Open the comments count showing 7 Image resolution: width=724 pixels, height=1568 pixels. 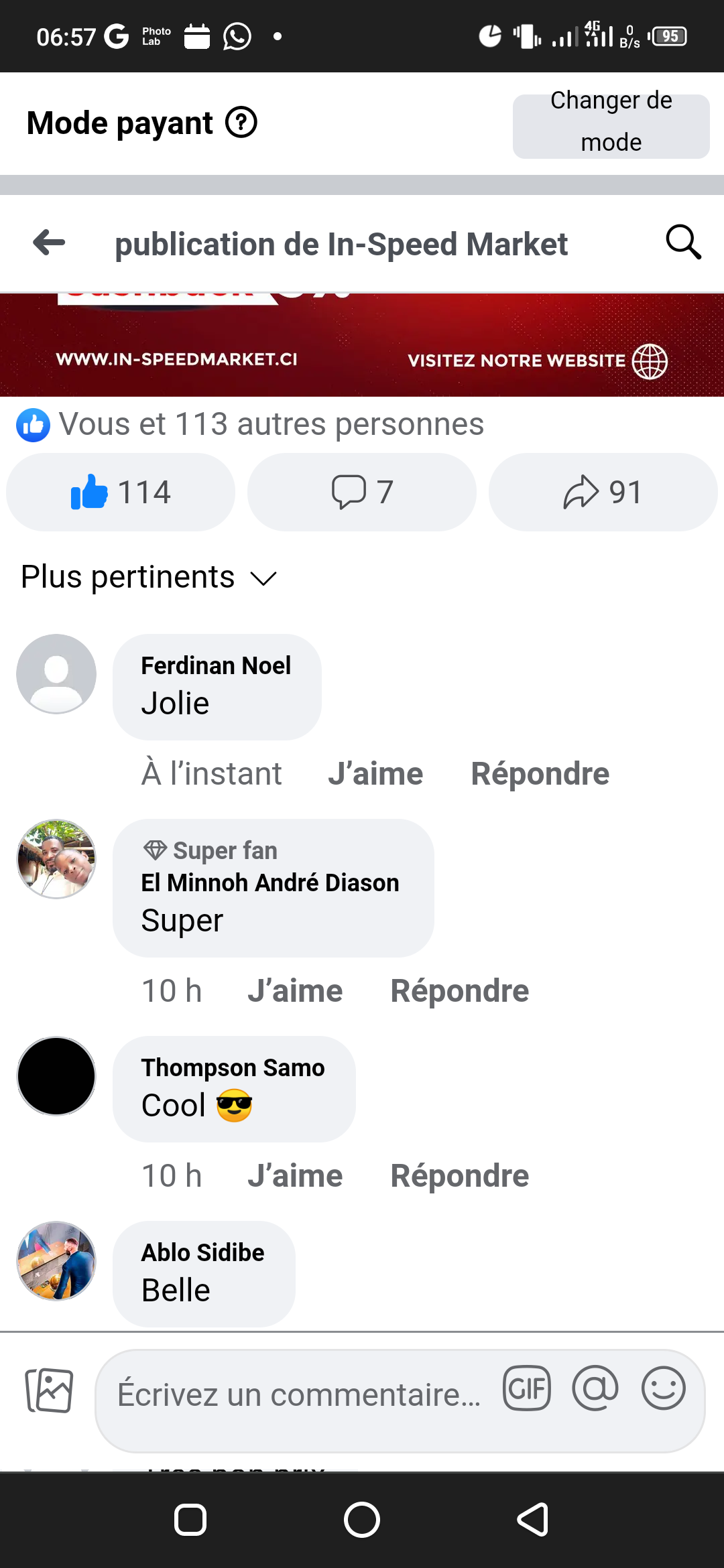[x=362, y=493]
